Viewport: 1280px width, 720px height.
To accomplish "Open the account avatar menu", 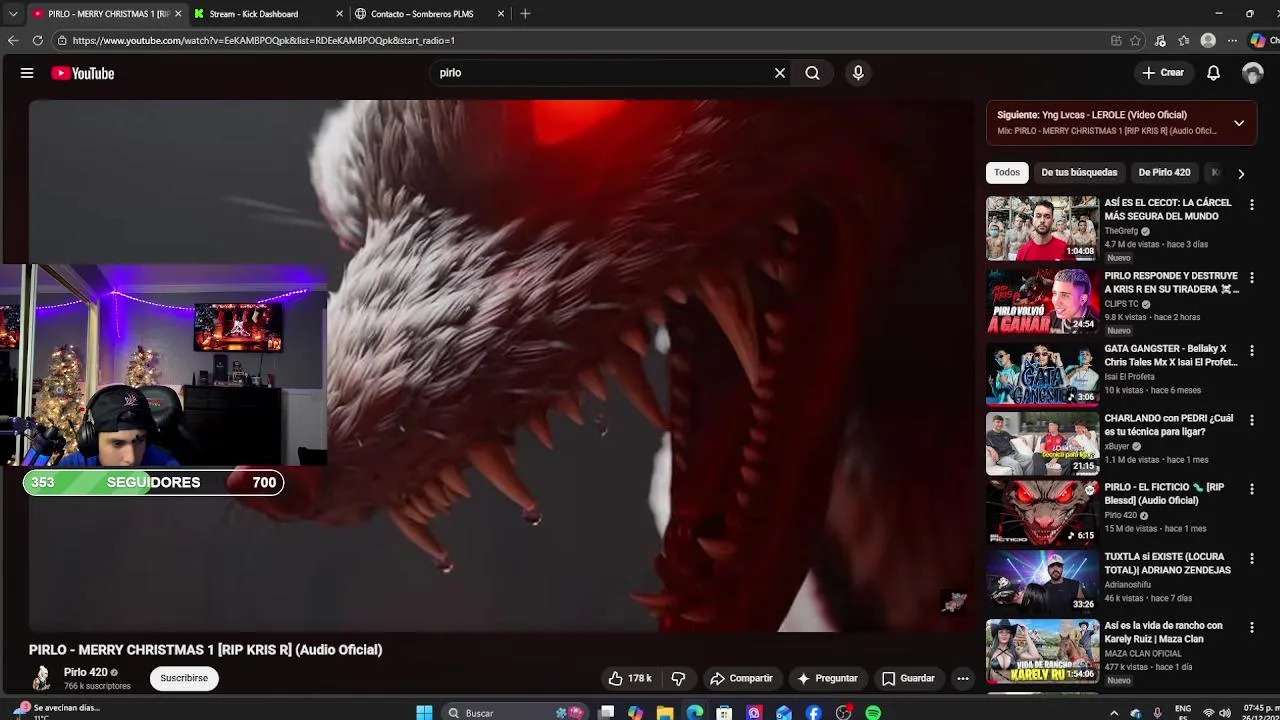I will point(1252,73).
